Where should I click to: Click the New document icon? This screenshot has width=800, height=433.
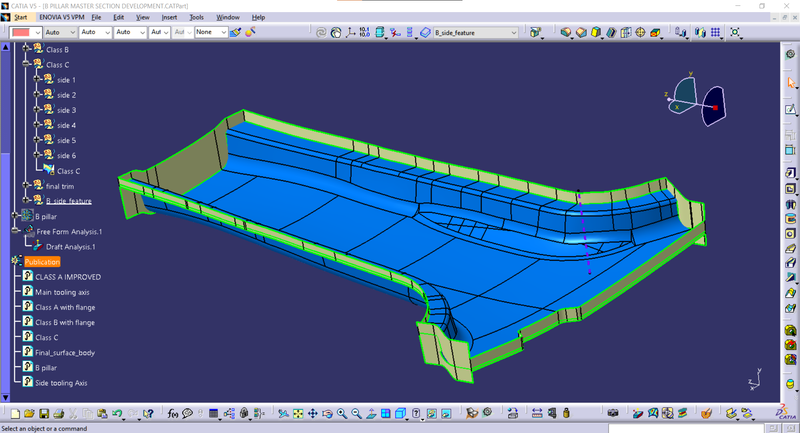click(13, 413)
